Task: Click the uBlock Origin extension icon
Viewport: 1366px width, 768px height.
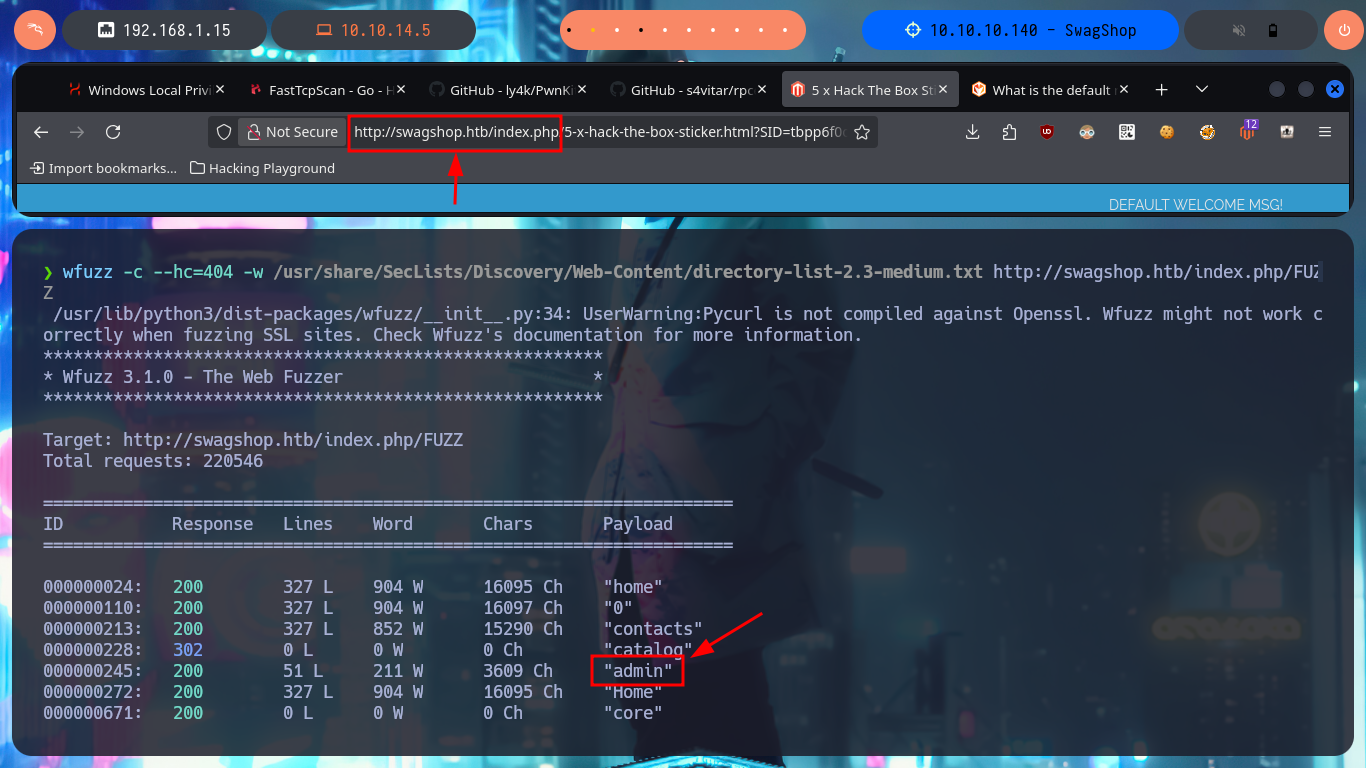Action: coord(1047,132)
